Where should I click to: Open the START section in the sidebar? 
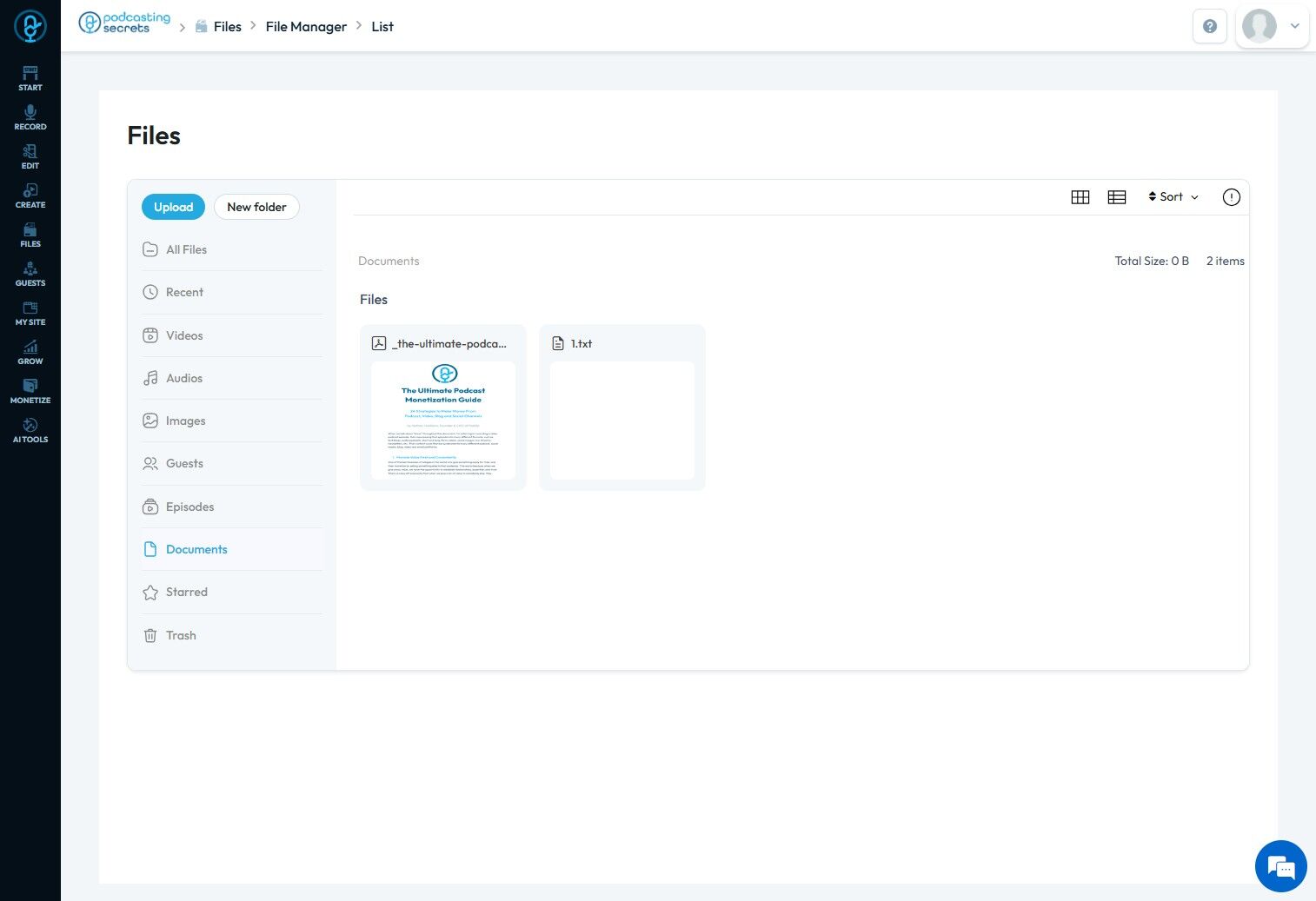pyautogui.click(x=30, y=78)
